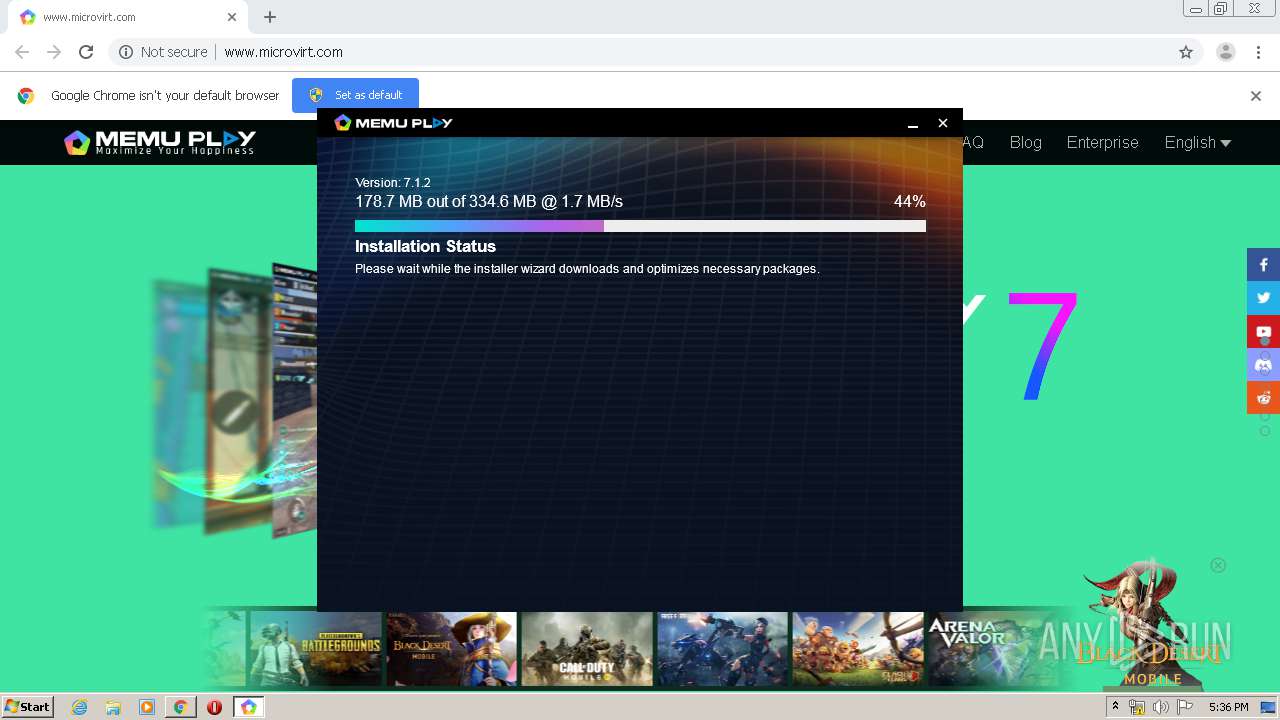Set Chrome as default browser

tap(355, 95)
